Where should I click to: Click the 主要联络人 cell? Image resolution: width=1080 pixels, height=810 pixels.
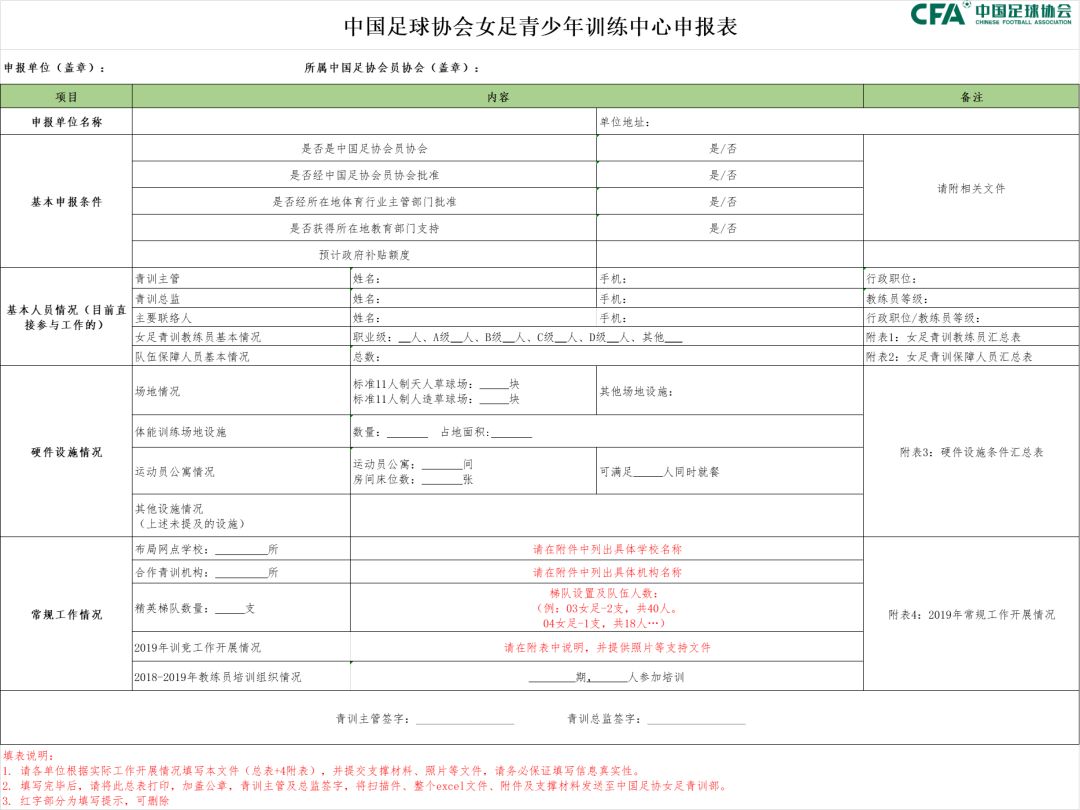click(x=242, y=318)
